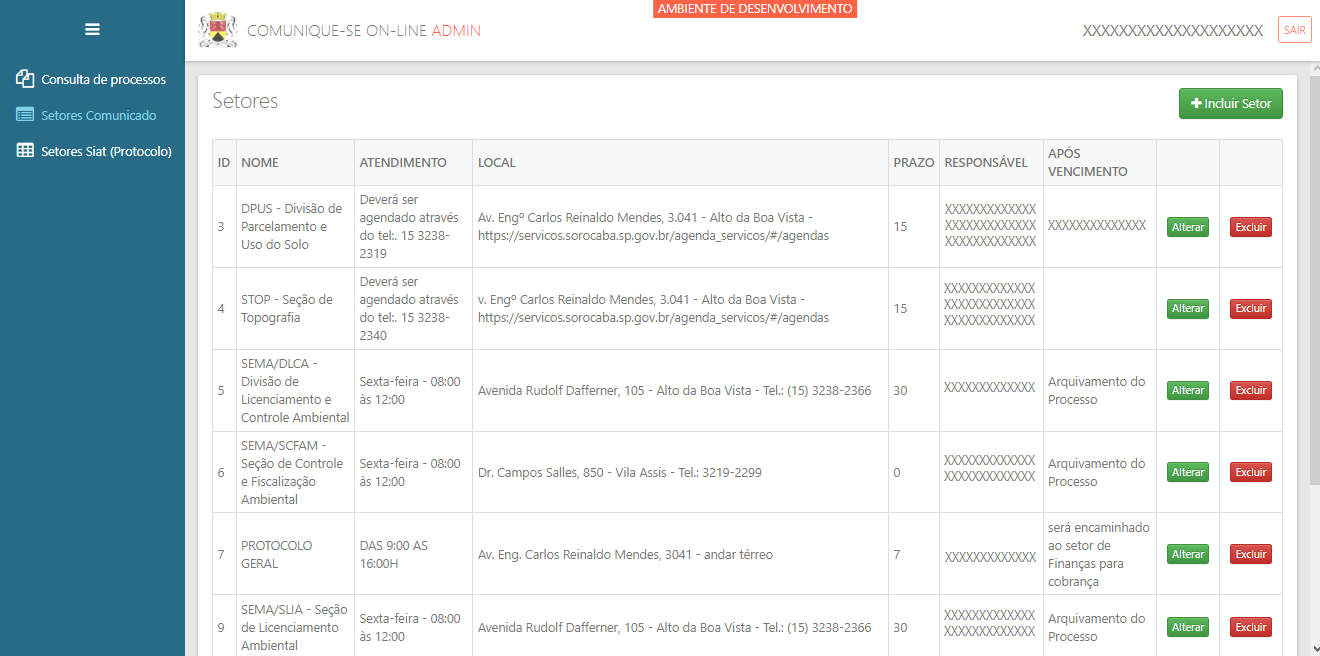The height and width of the screenshot is (656, 1320).
Task: Click the PROTOCOLO GERAL name cell
Action: coord(295,554)
